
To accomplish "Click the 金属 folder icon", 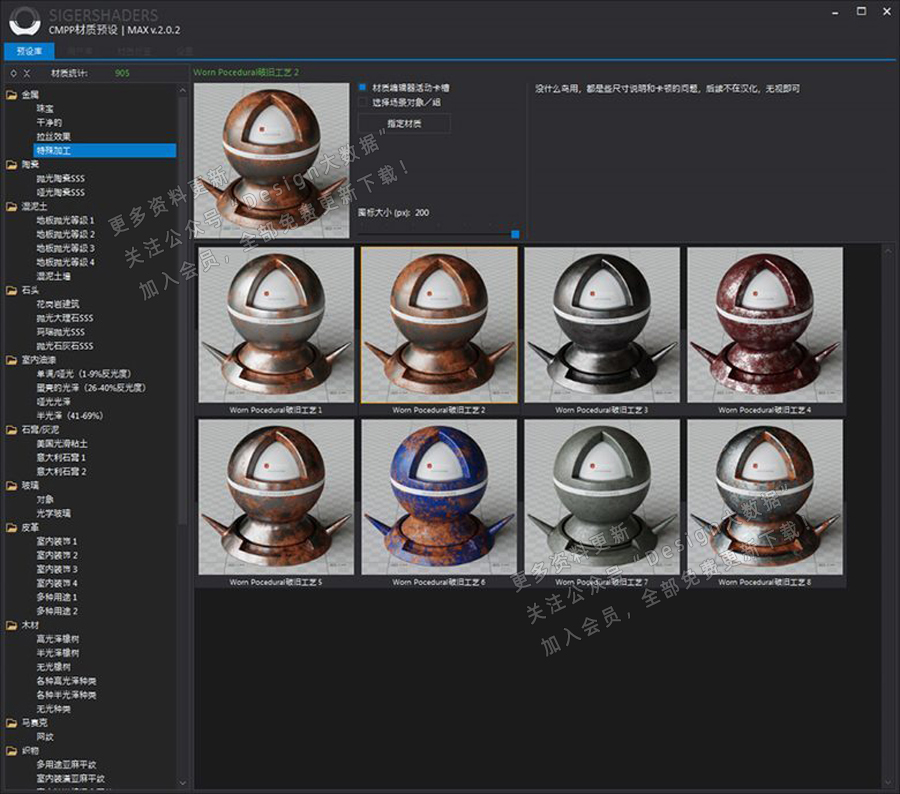I will click(x=12, y=95).
